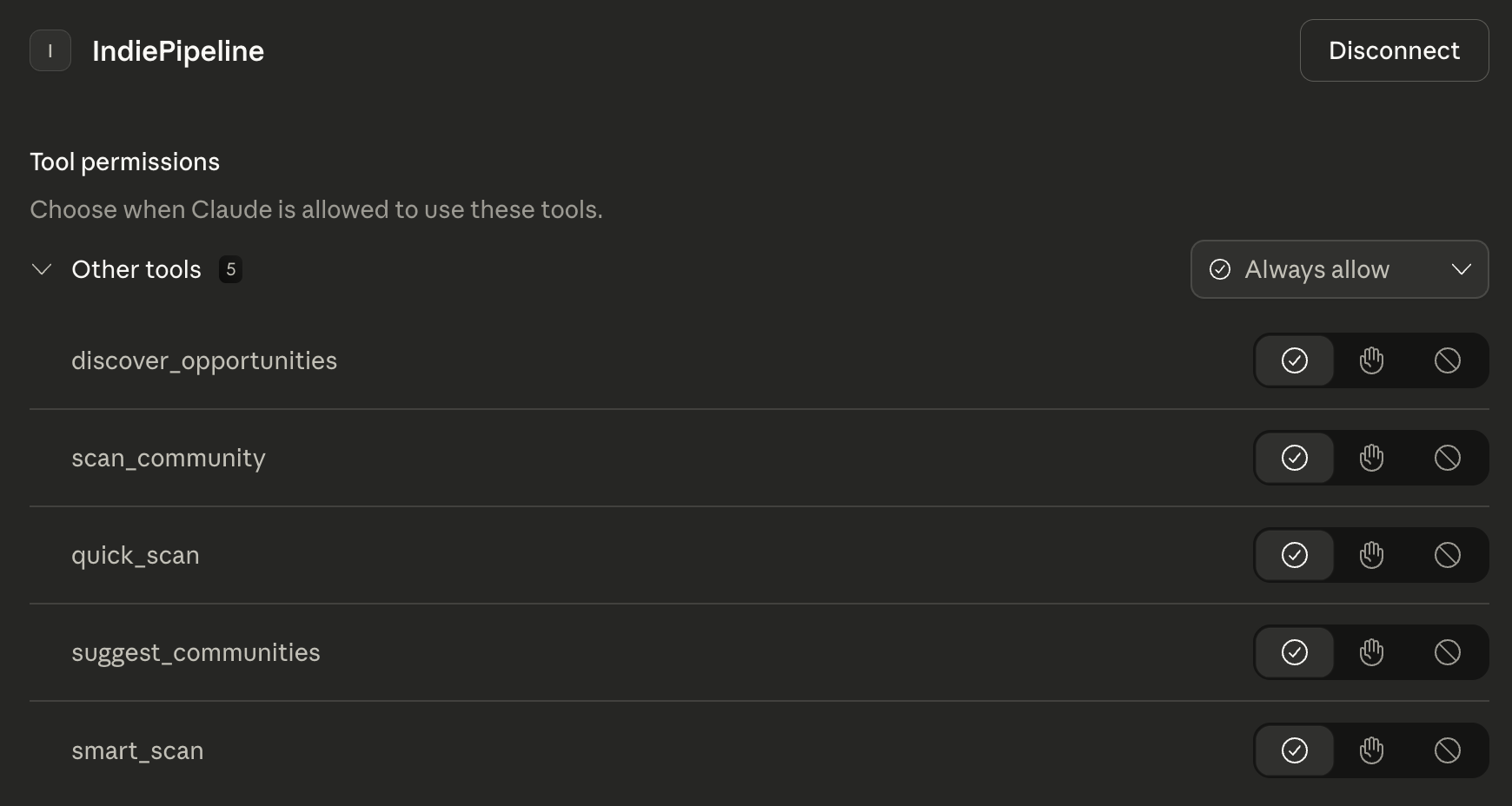Open the Tool permissions heading area
This screenshot has width=1512, height=806.
[124, 162]
